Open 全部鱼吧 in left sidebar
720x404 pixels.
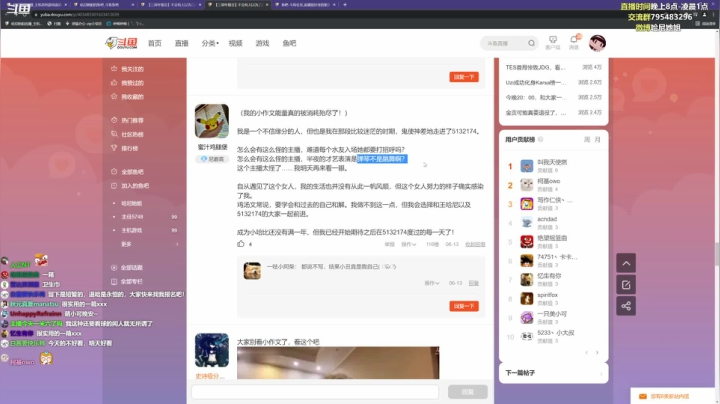[x=128, y=172]
